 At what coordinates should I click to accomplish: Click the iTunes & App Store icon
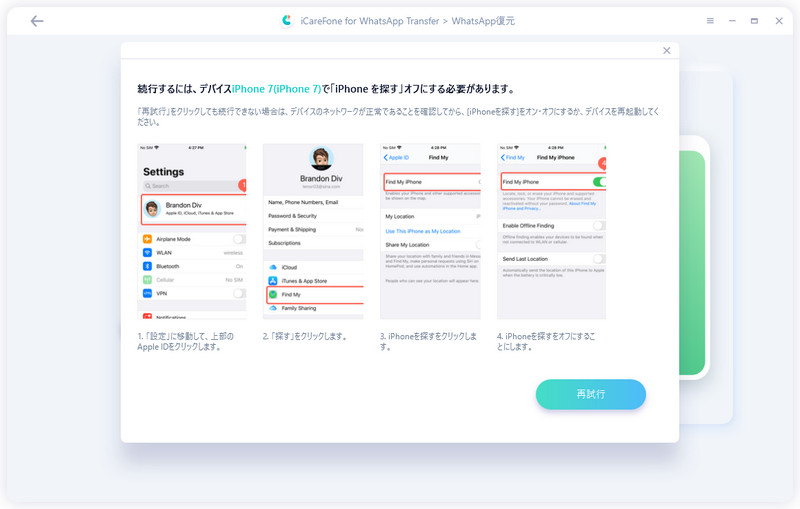[x=272, y=281]
